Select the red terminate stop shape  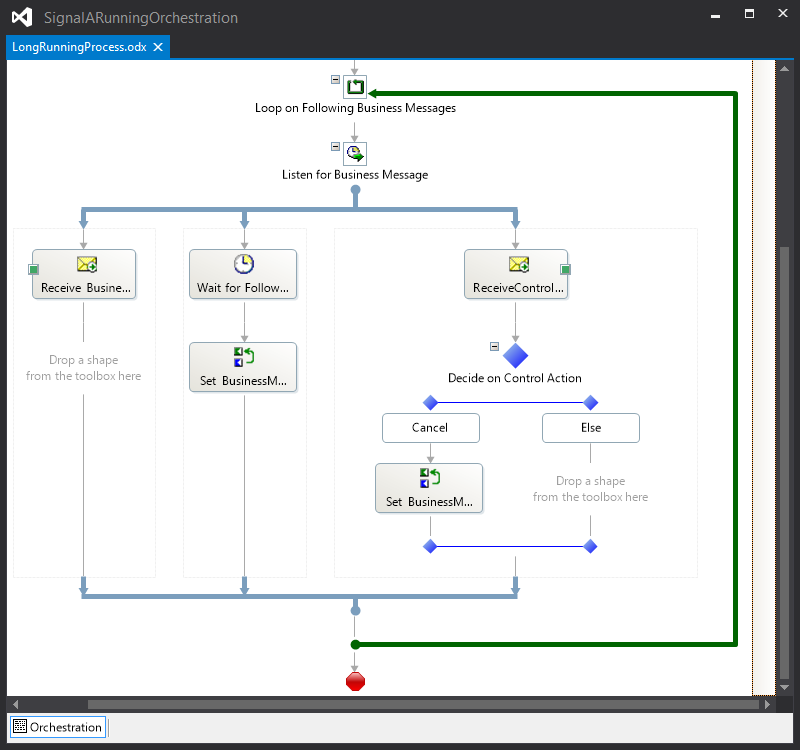click(x=355, y=681)
